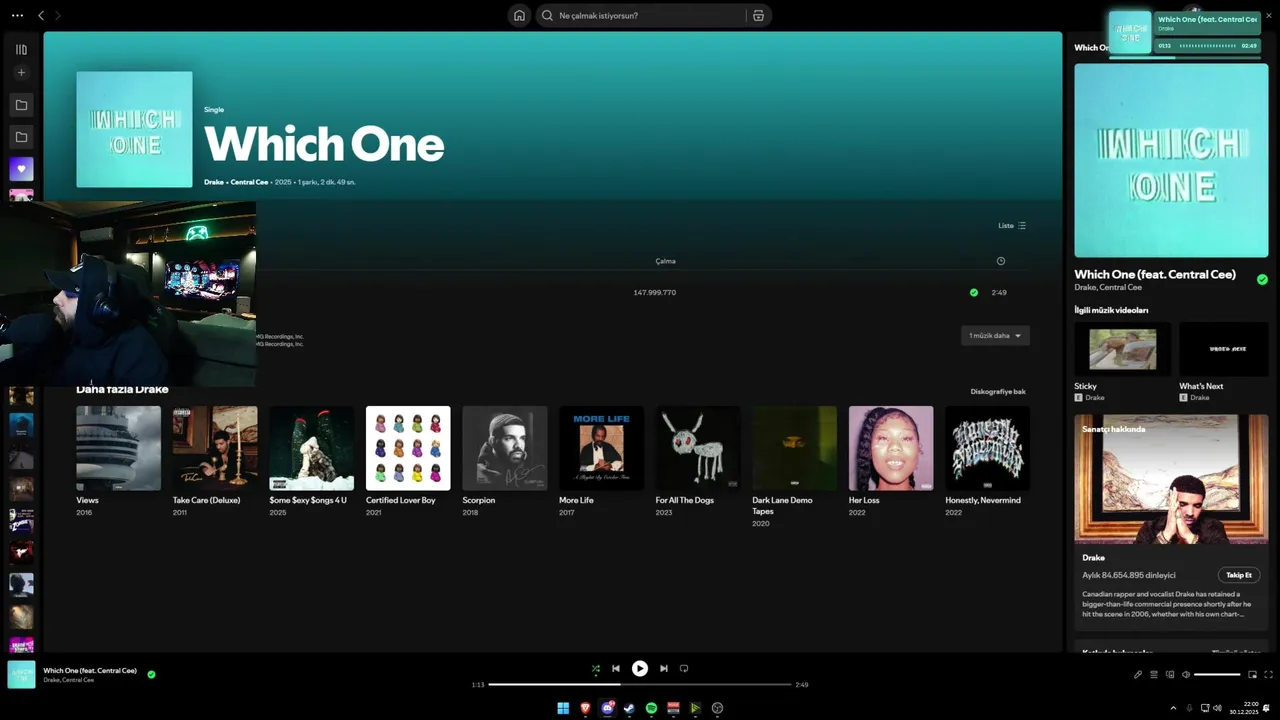This screenshot has height=720, width=1280.
Task: Open Windows Start button on taskbar
Action: (x=563, y=708)
